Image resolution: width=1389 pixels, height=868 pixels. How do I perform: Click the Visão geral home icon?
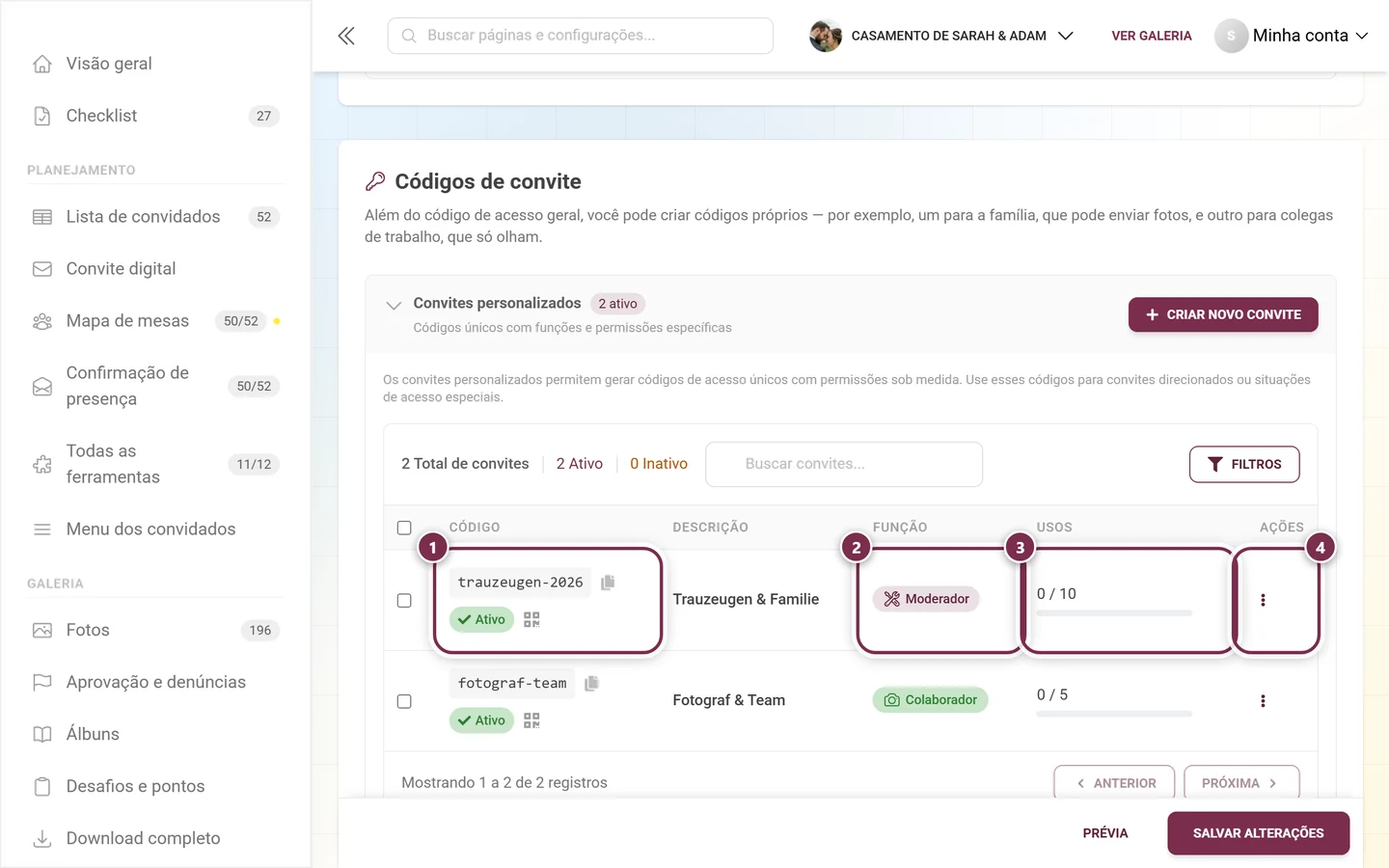(x=42, y=64)
